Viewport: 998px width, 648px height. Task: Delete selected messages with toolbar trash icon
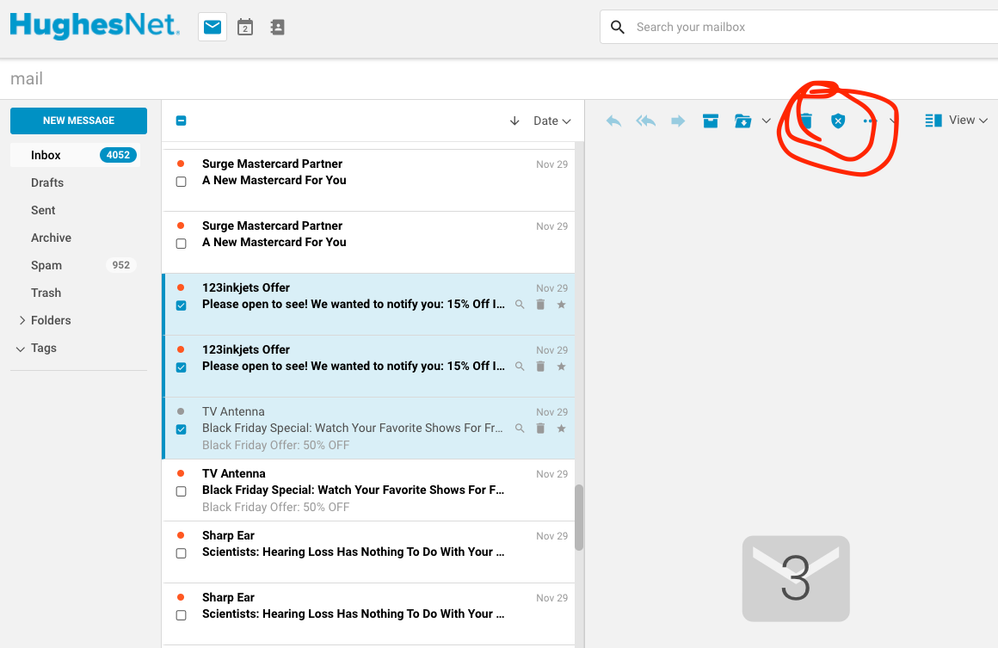pos(805,121)
